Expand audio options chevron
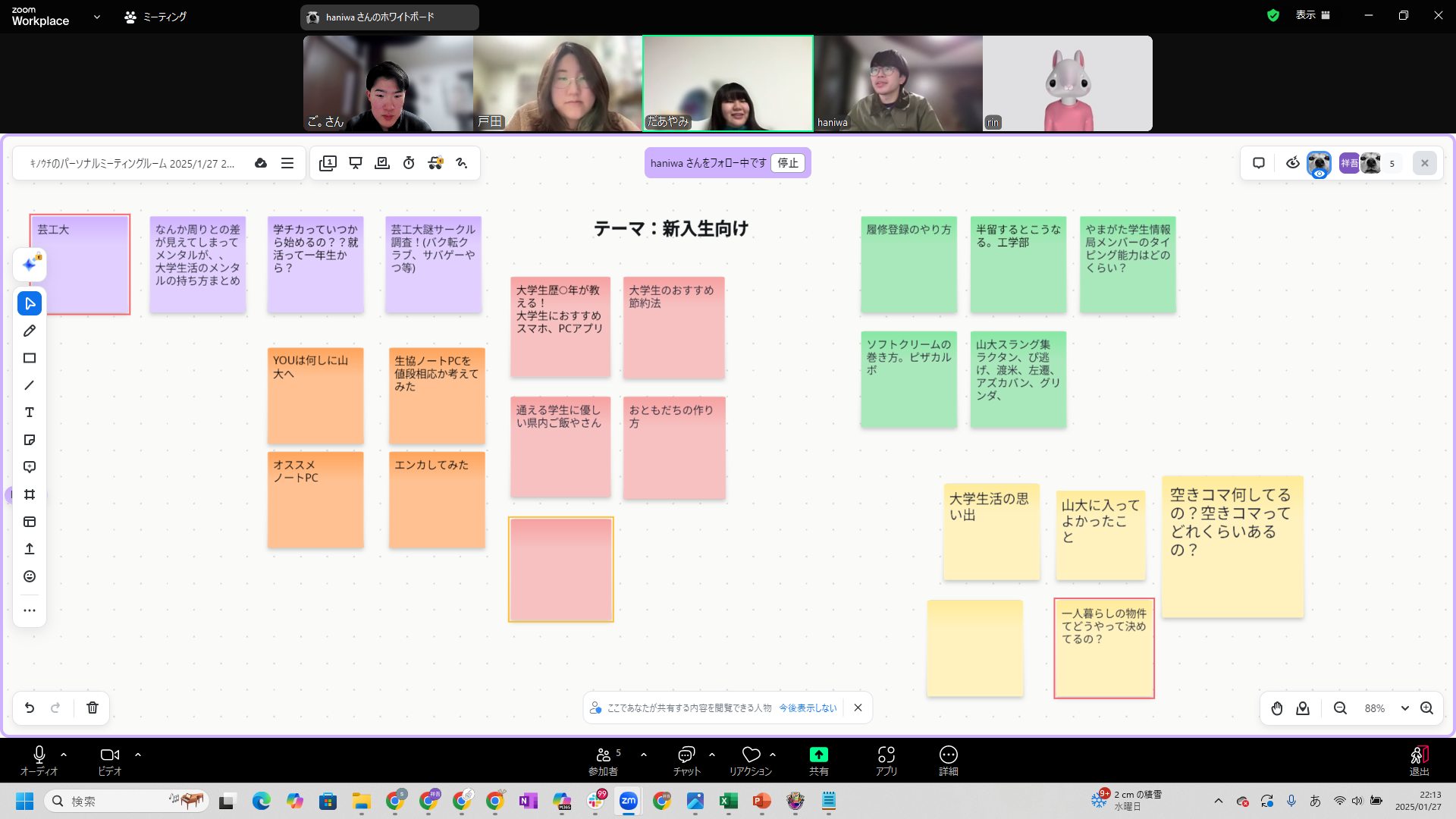1456x819 pixels. click(64, 755)
